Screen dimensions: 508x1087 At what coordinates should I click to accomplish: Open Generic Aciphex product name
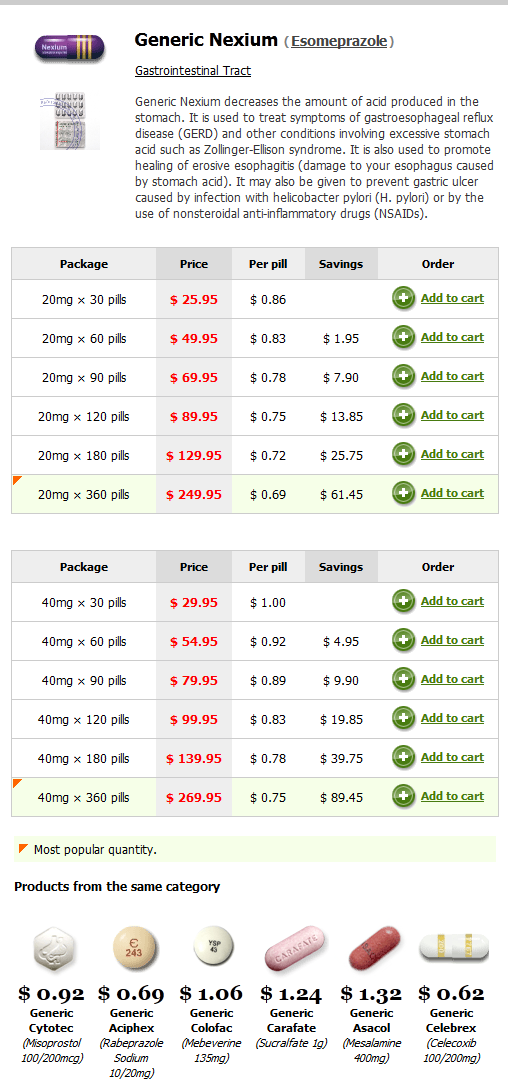[132, 1020]
